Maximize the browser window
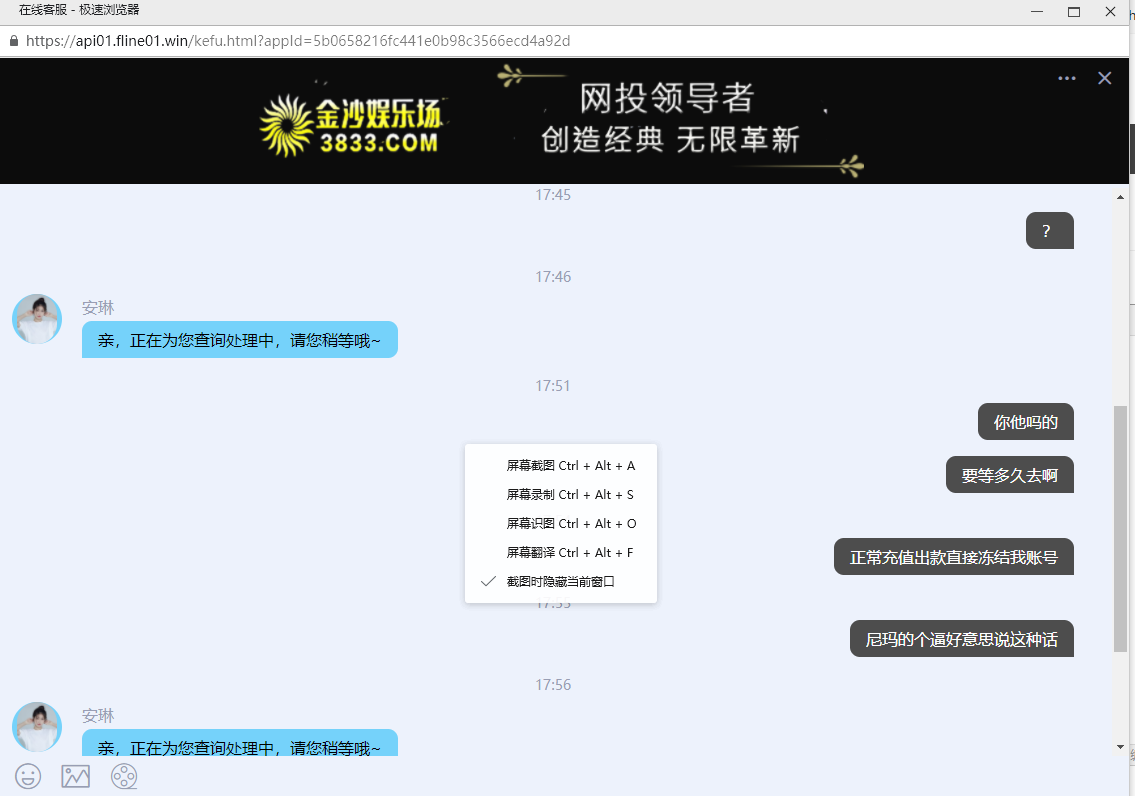The width and height of the screenshot is (1135, 796). 1074,12
